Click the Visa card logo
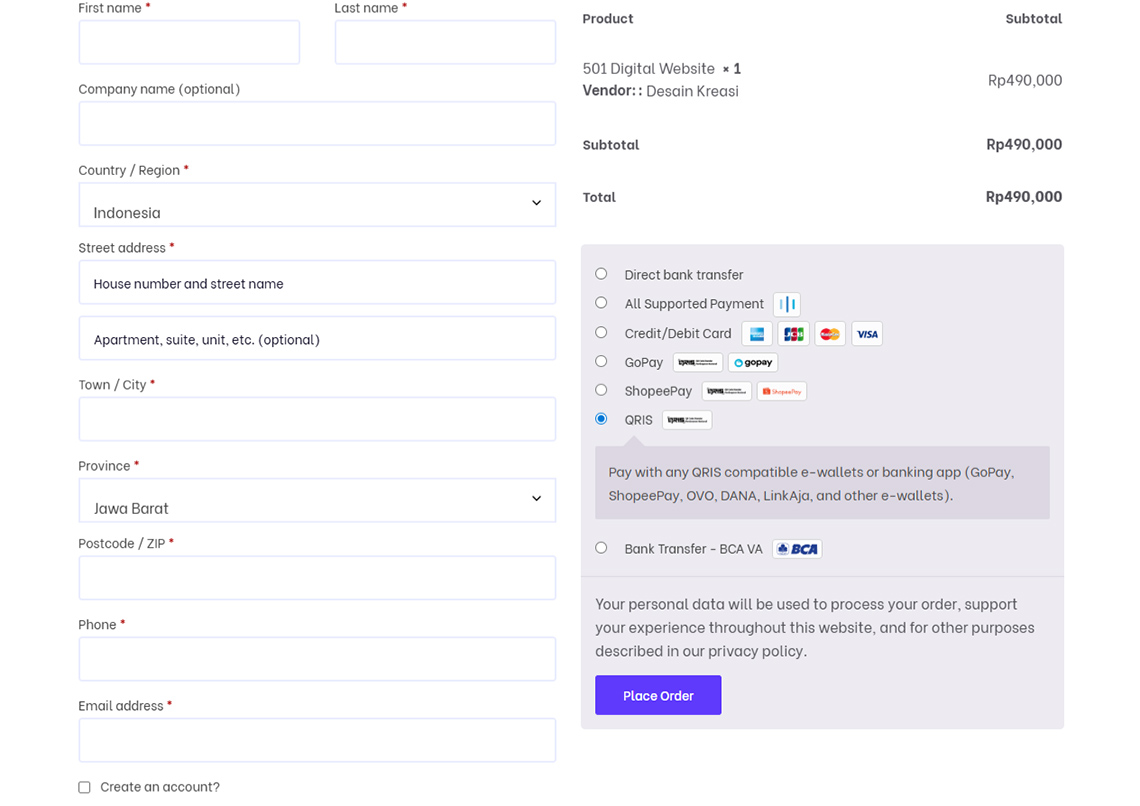 [x=867, y=334]
